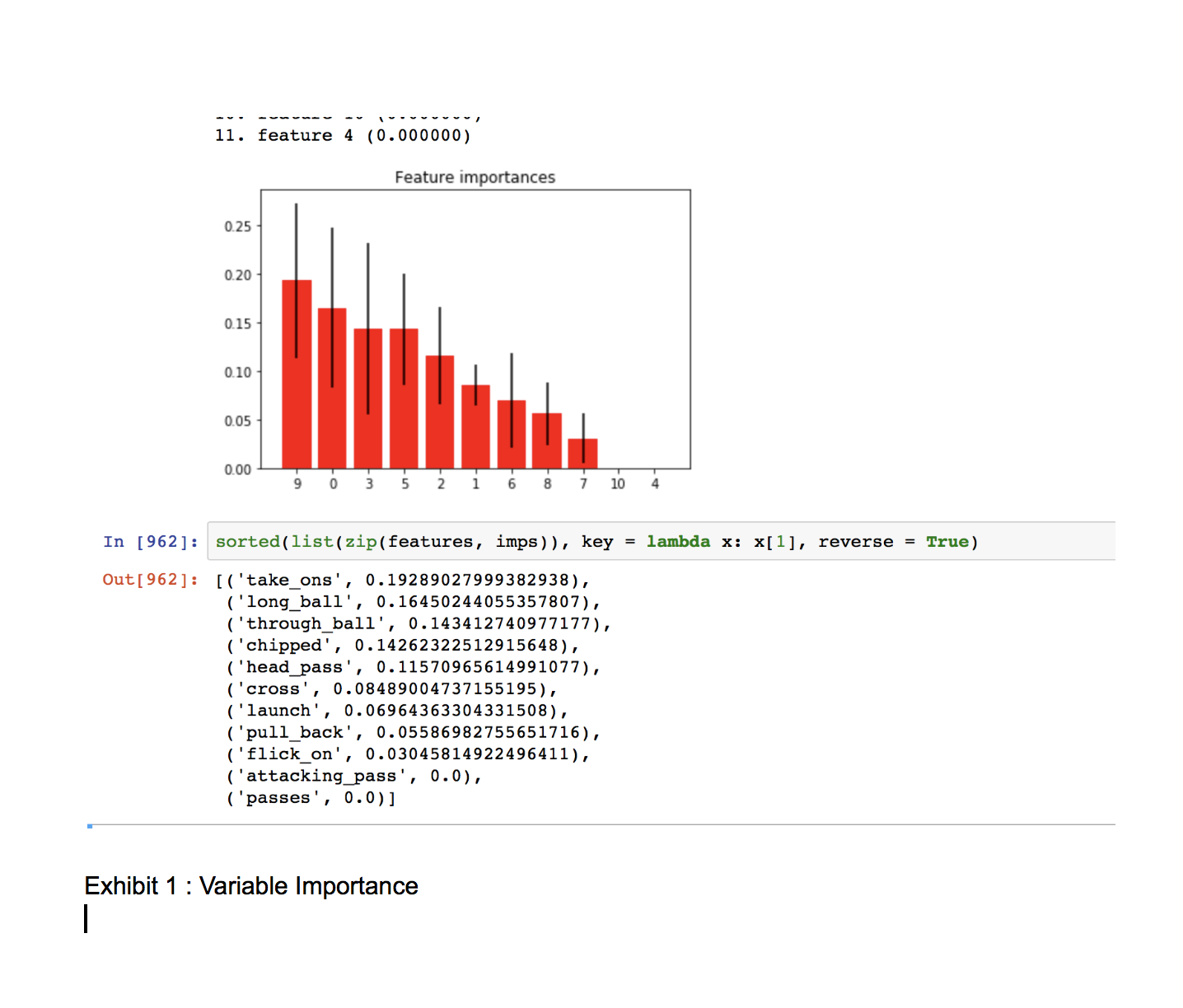Click the ('attacking_pass', 0.0) line
Image resolution: width=1183 pixels, height=1008 pixels.
(x=354, y=776)
